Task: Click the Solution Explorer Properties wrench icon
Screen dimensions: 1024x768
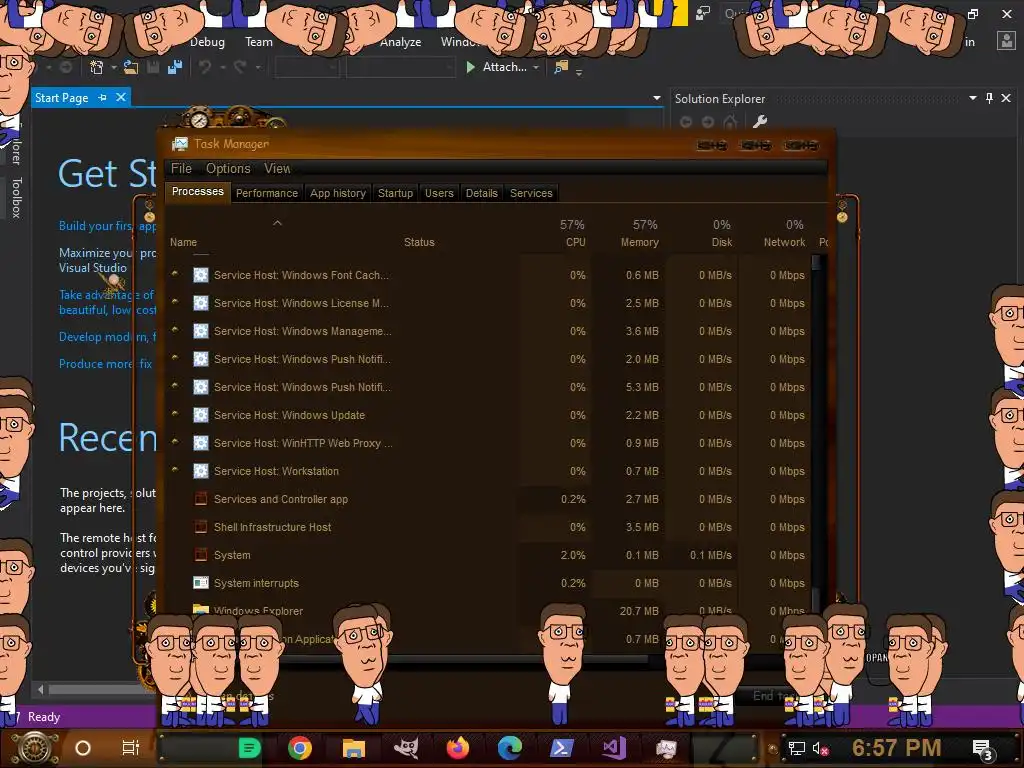Action: (x=760, y=121)
